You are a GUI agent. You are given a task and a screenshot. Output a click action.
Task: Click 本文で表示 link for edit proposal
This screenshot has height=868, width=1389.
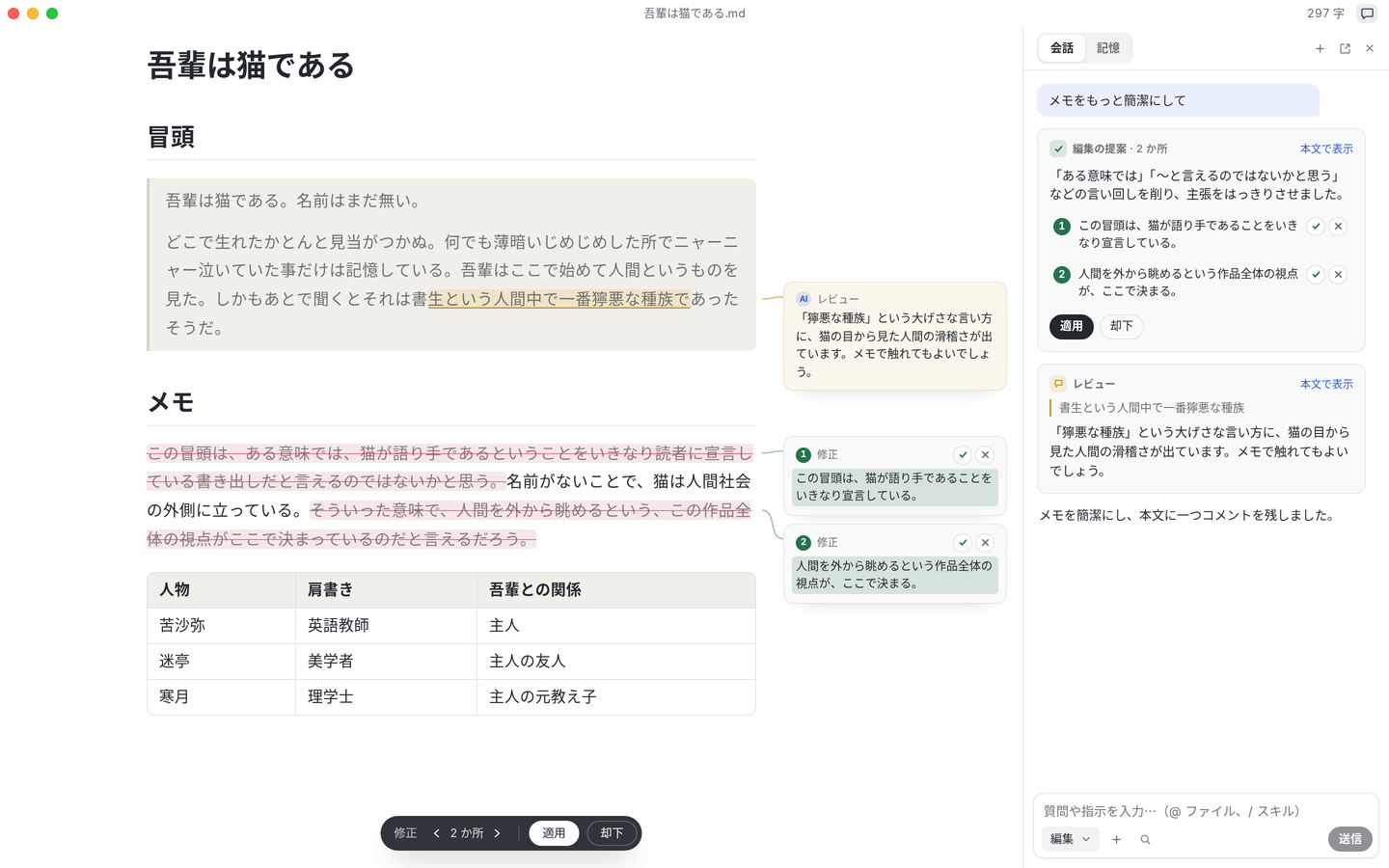point(1326,149)
